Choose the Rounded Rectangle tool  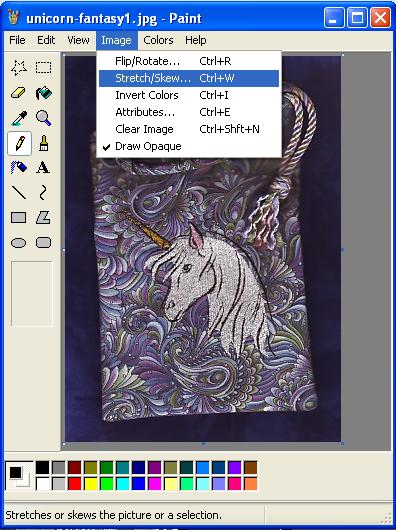click(x=44, y=243)
